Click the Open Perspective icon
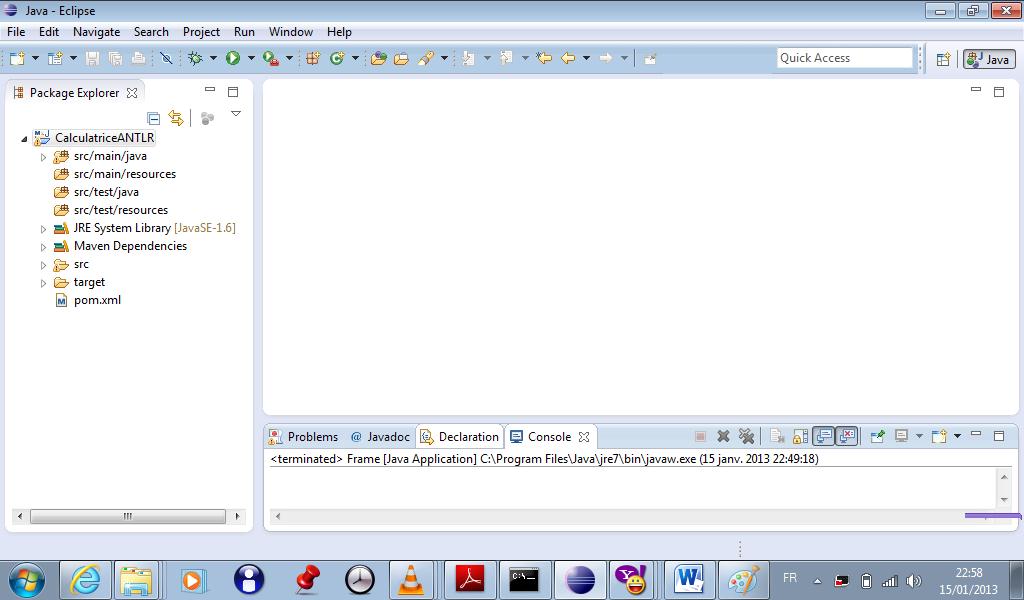The image size is (1024, 600). pyautogui.click(x=943, y=59)
